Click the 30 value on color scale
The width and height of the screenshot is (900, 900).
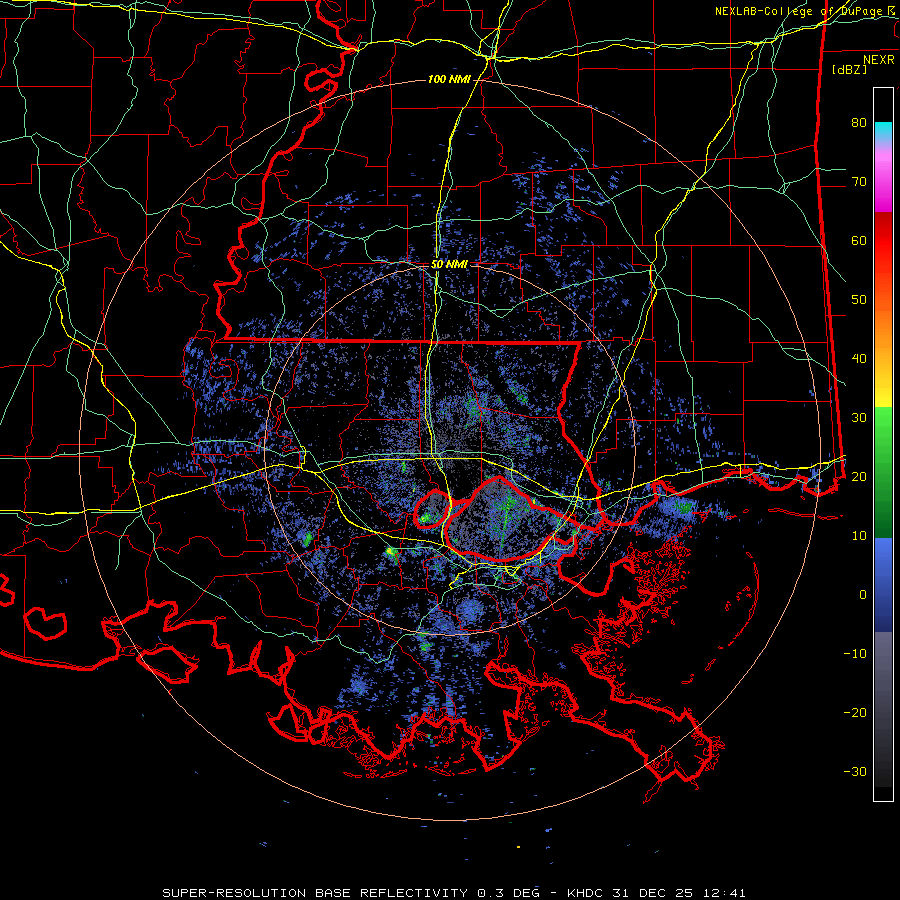tap(859, 418)
